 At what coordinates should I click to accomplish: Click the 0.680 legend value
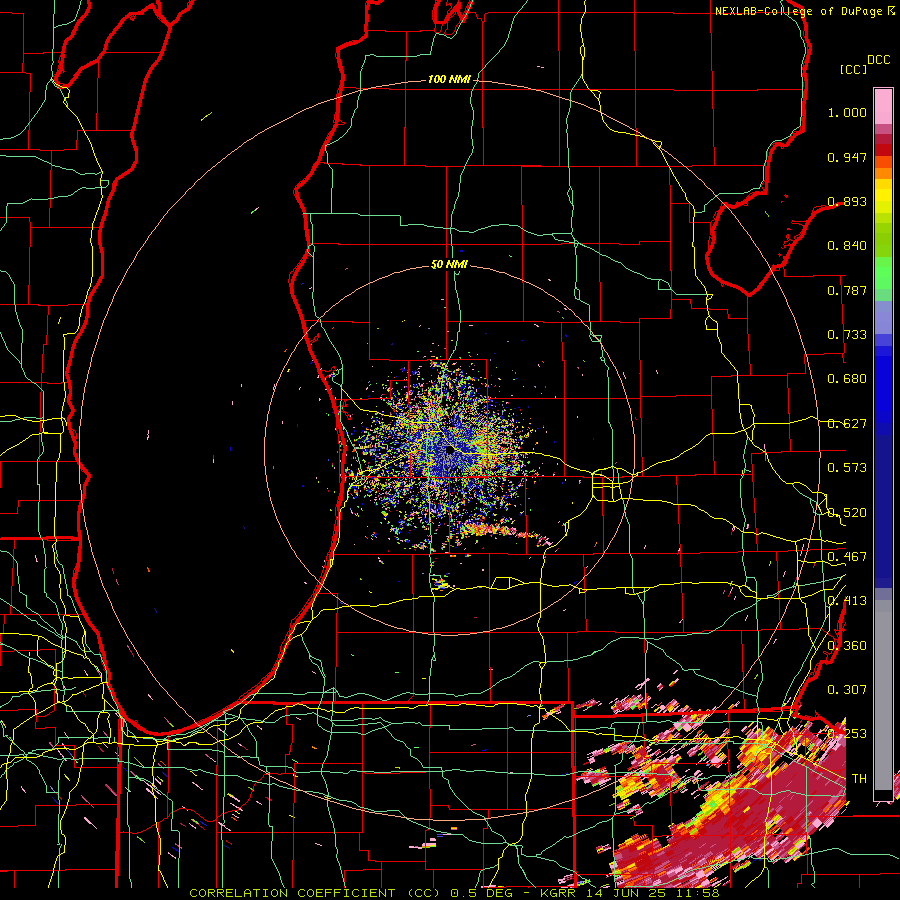[x=847, y=379]
